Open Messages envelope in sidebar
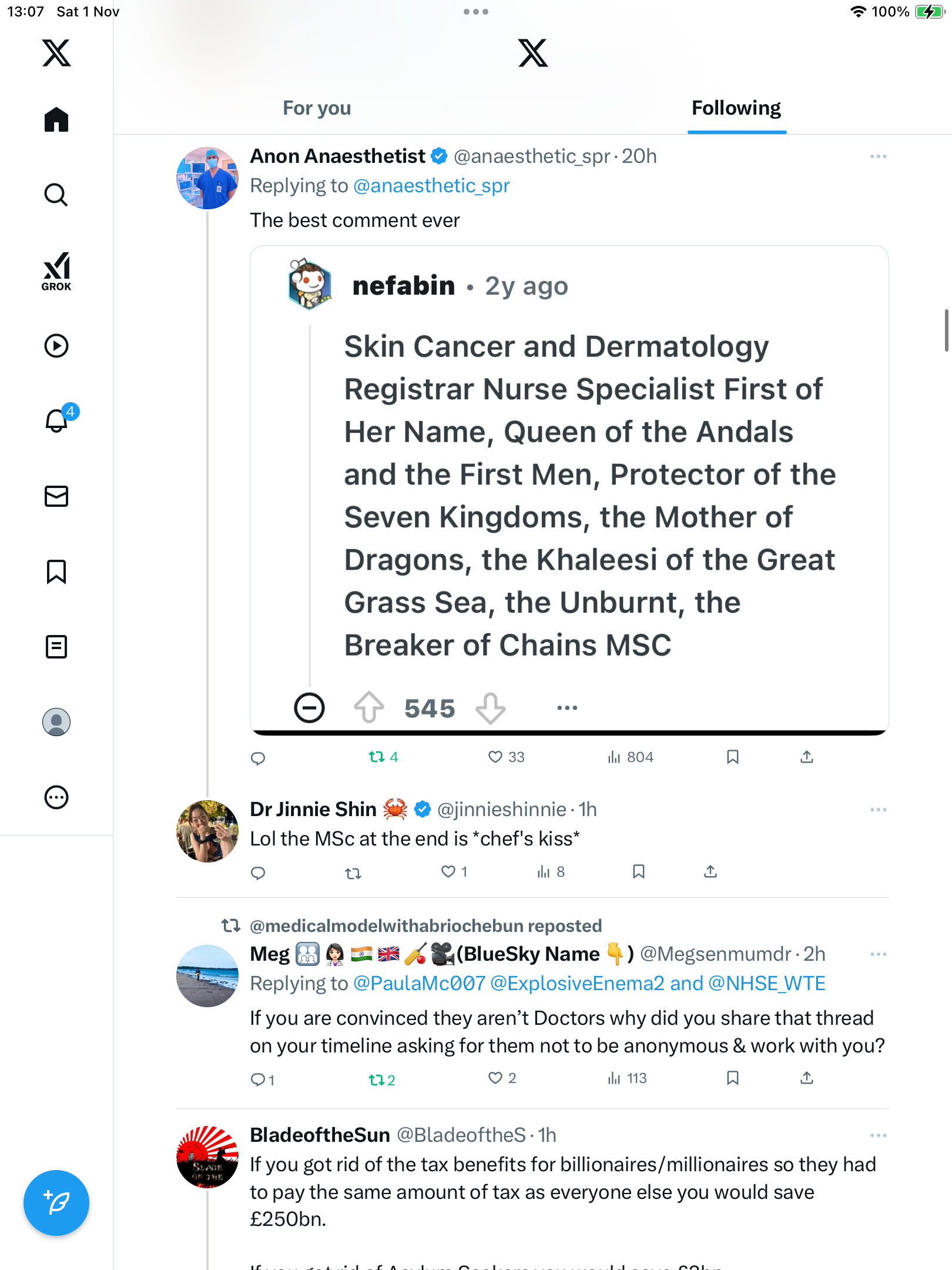 point(56,496)
